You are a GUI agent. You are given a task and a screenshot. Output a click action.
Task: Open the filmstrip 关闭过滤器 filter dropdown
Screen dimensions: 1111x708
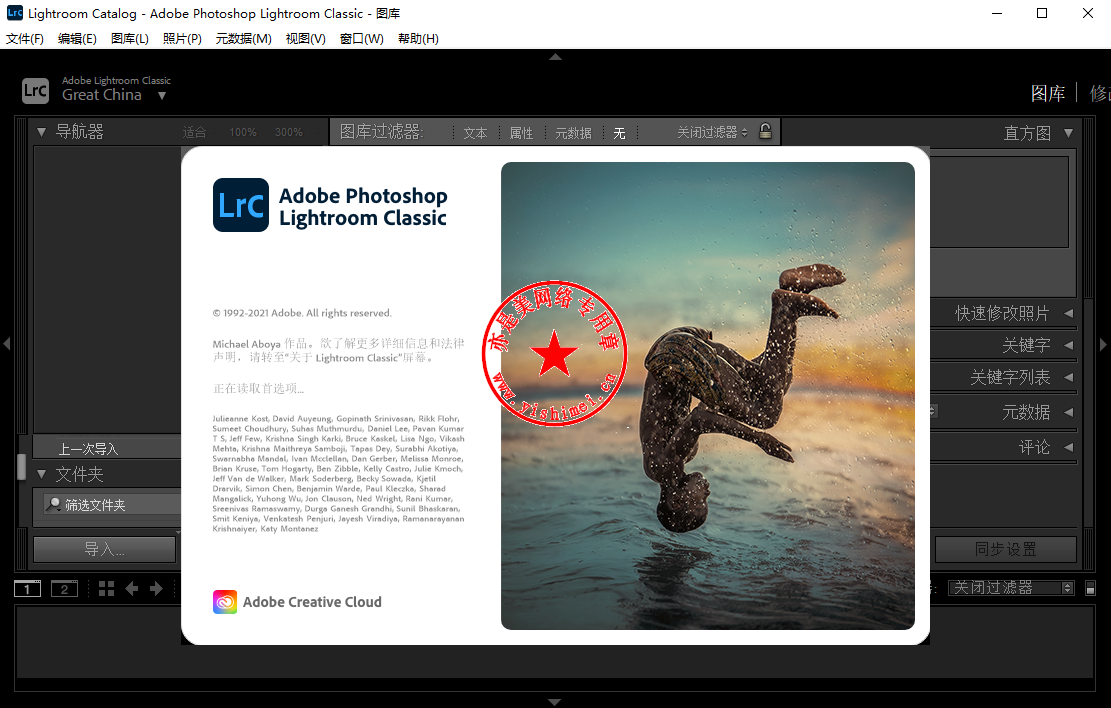coord(1012,588)
